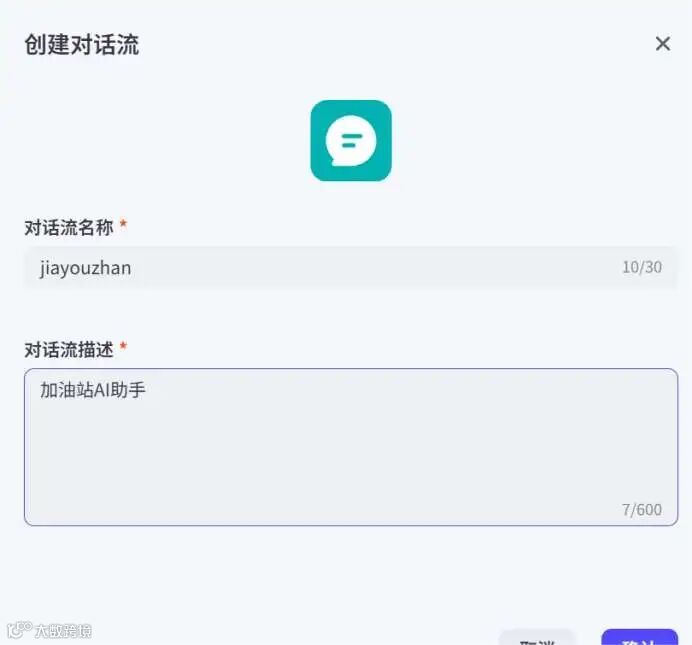Focus the 对话流名称 input field
Image resolution: width=692 pixels, height=645 pixels.
point(351,267)
